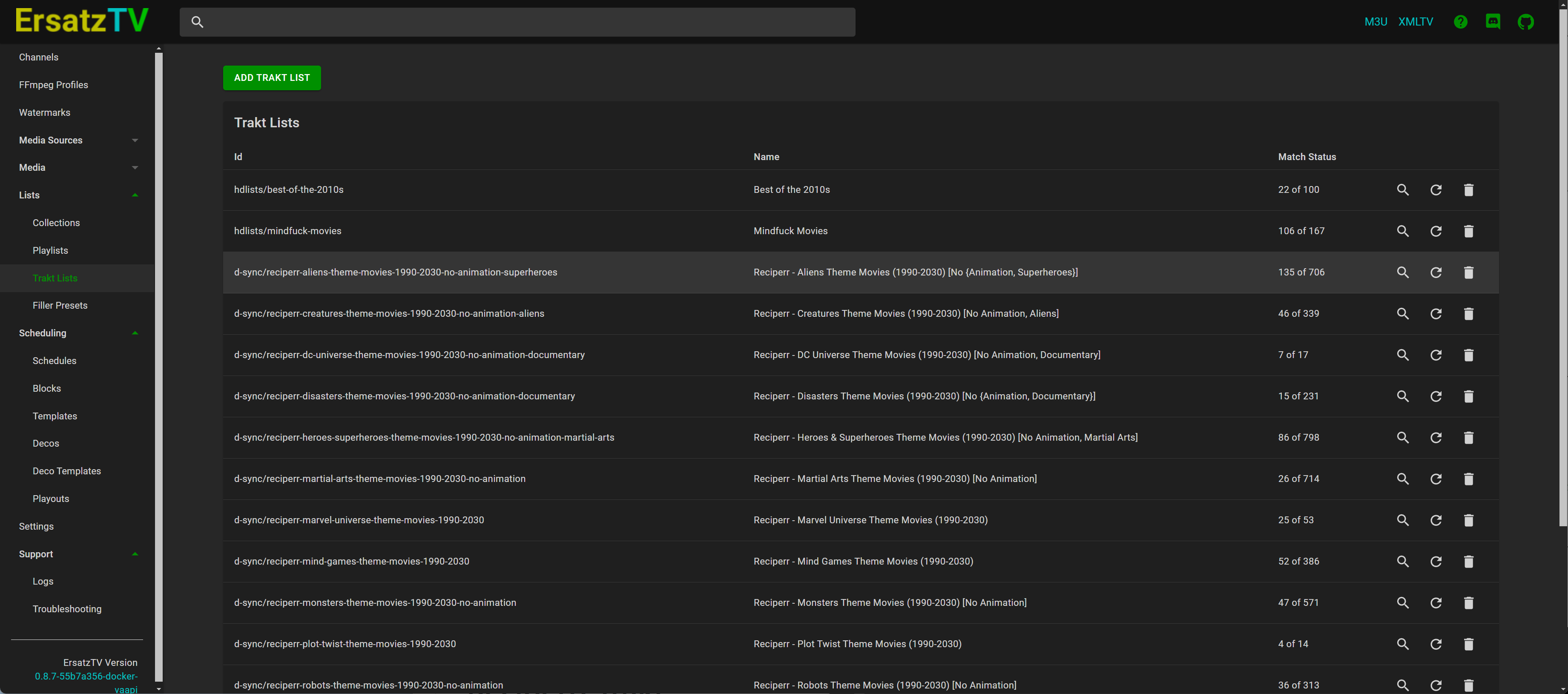
Task: Open the GitHub repository icon
Action: click(1525, 22)
